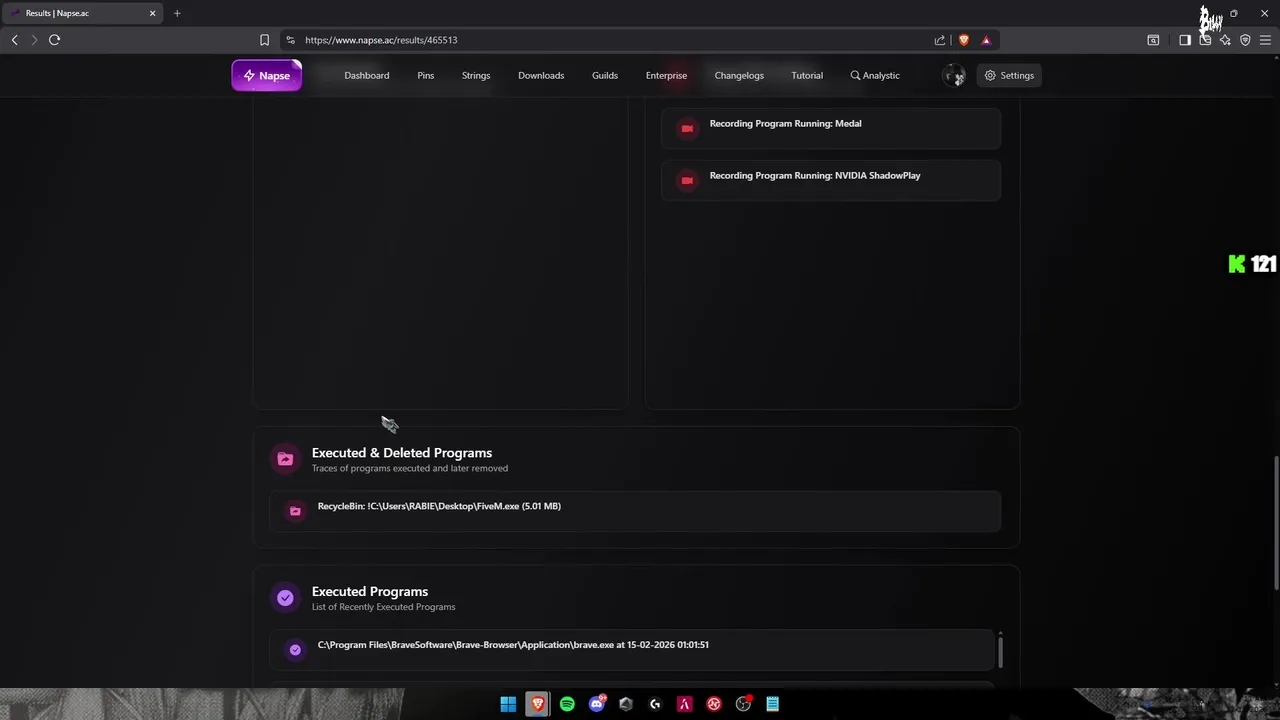Open the Strings menu item
The width and height of the screenshot is (1280, 720).
point(476,75)
